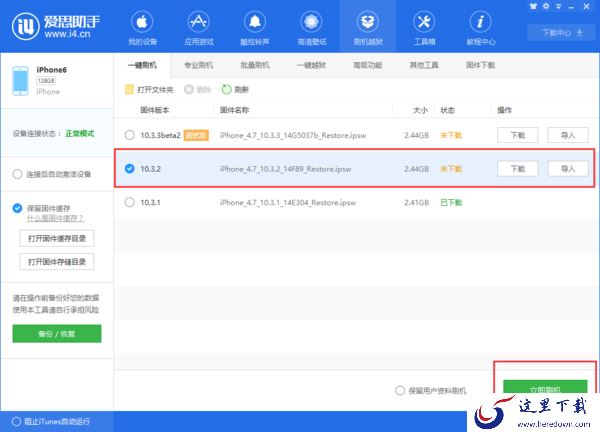Screen dimensions: 600x432
Task: Click the 删除 delete toolbar item
Action: 197,90
